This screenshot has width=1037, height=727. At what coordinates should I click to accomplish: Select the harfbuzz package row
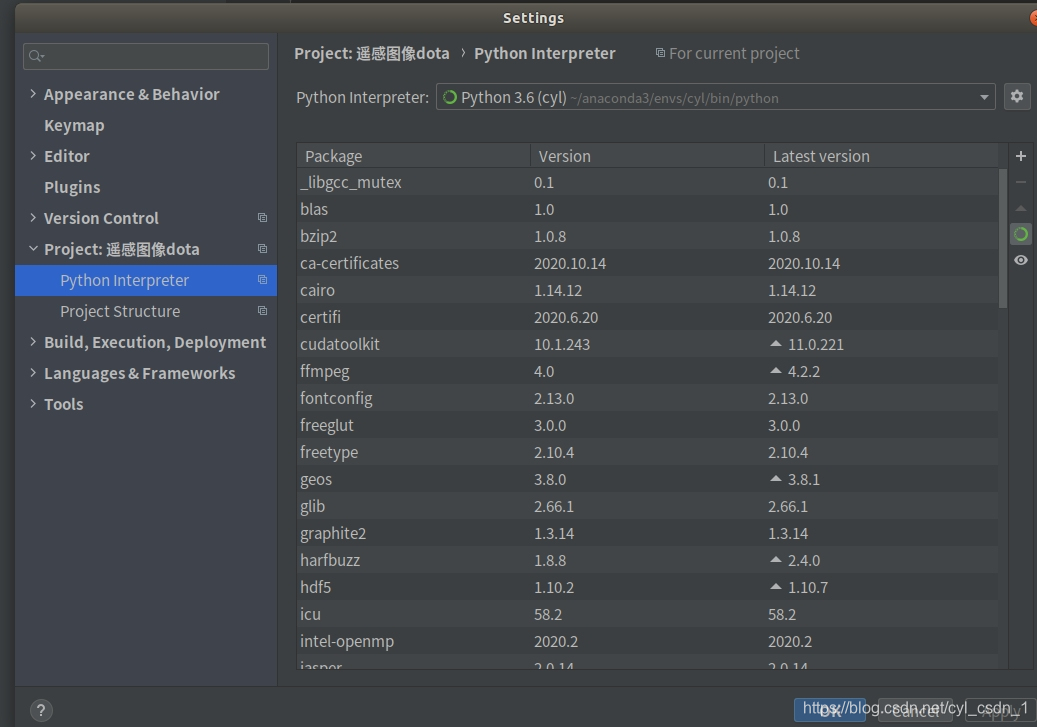tap(647, 560)
